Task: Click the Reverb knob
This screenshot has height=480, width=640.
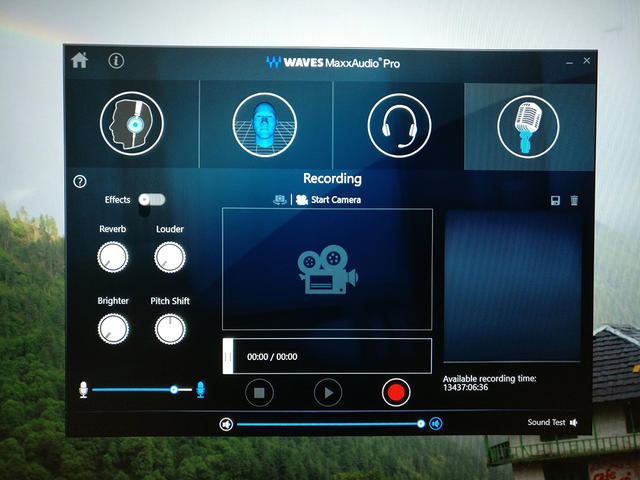Action: click(x=113, y=257)
